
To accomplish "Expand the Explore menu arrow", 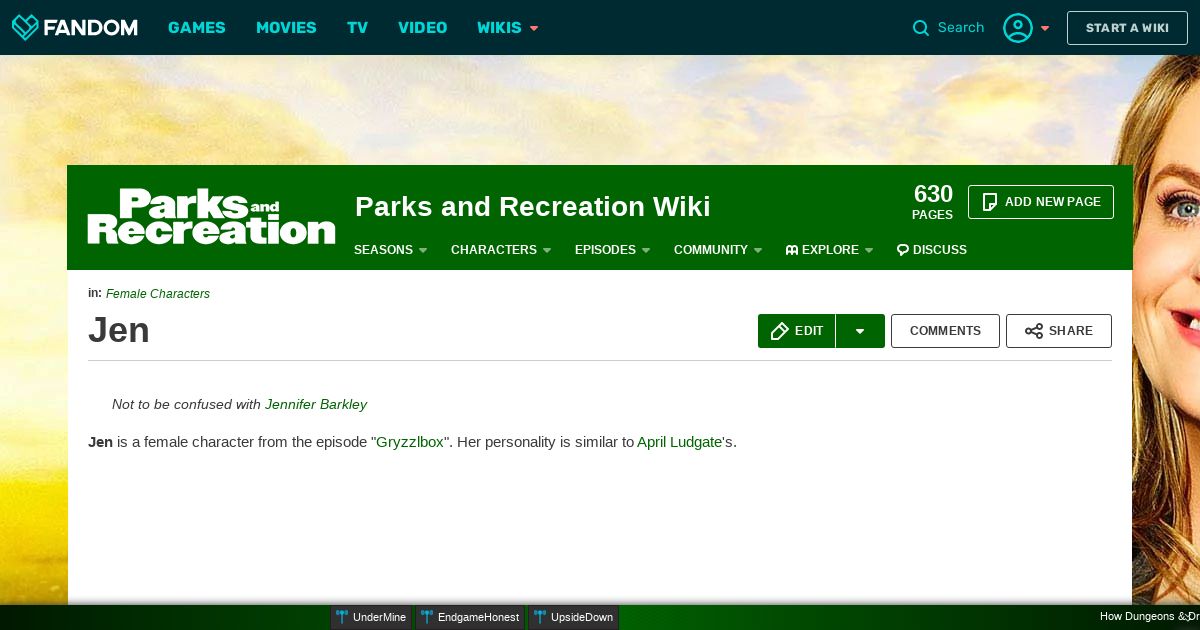I will click(869, 250).
